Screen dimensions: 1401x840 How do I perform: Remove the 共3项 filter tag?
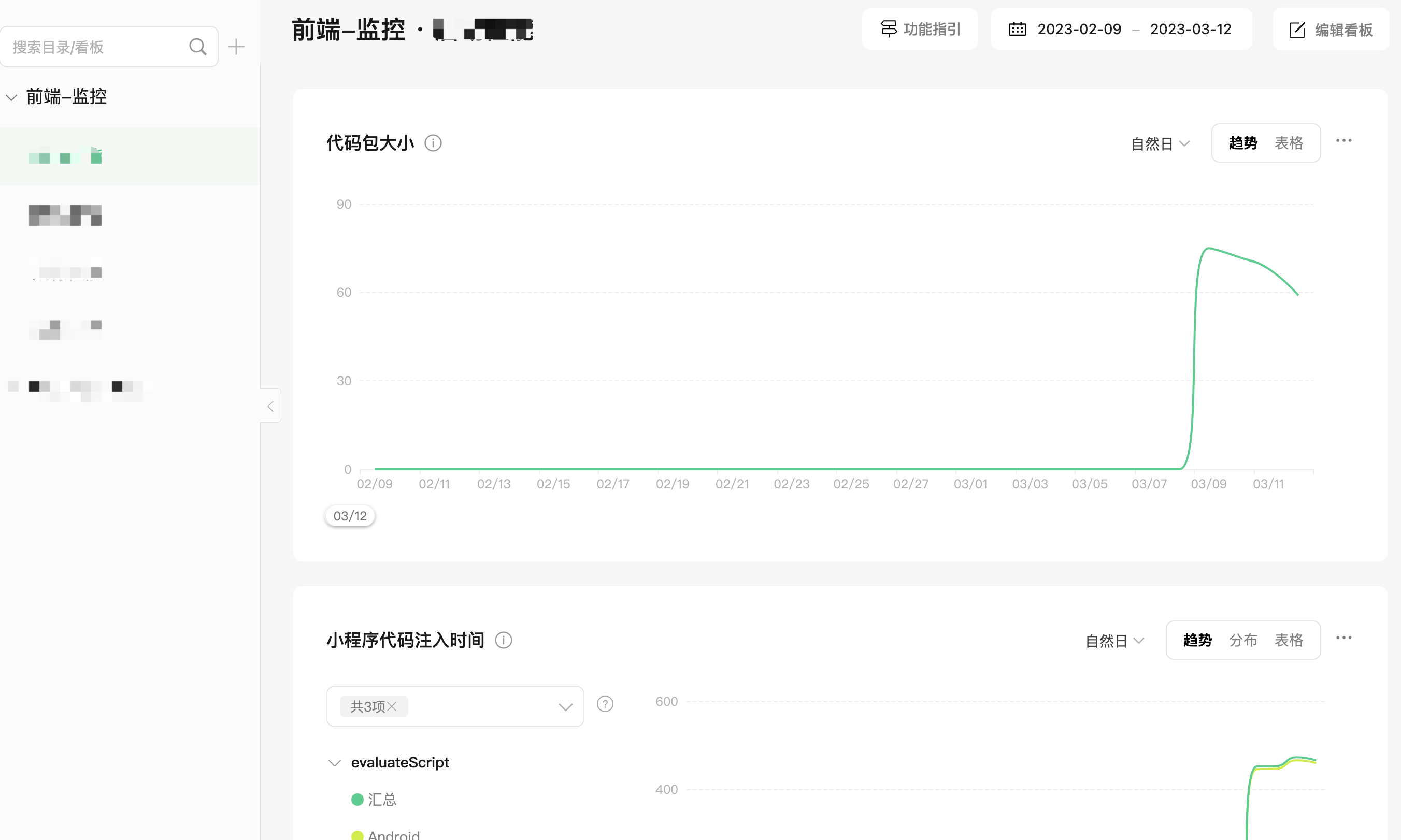coord(392,706)
